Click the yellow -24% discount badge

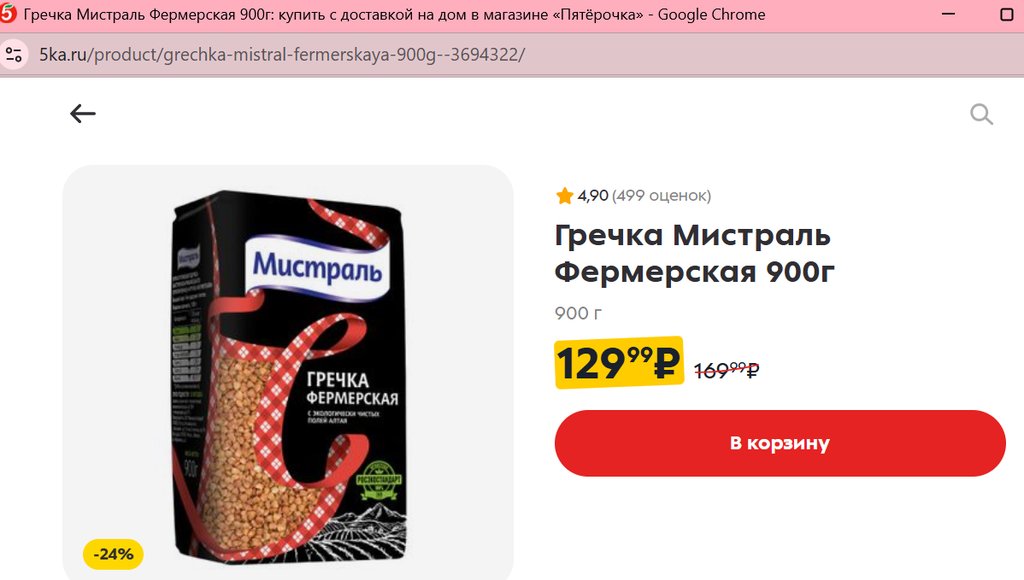113,554
